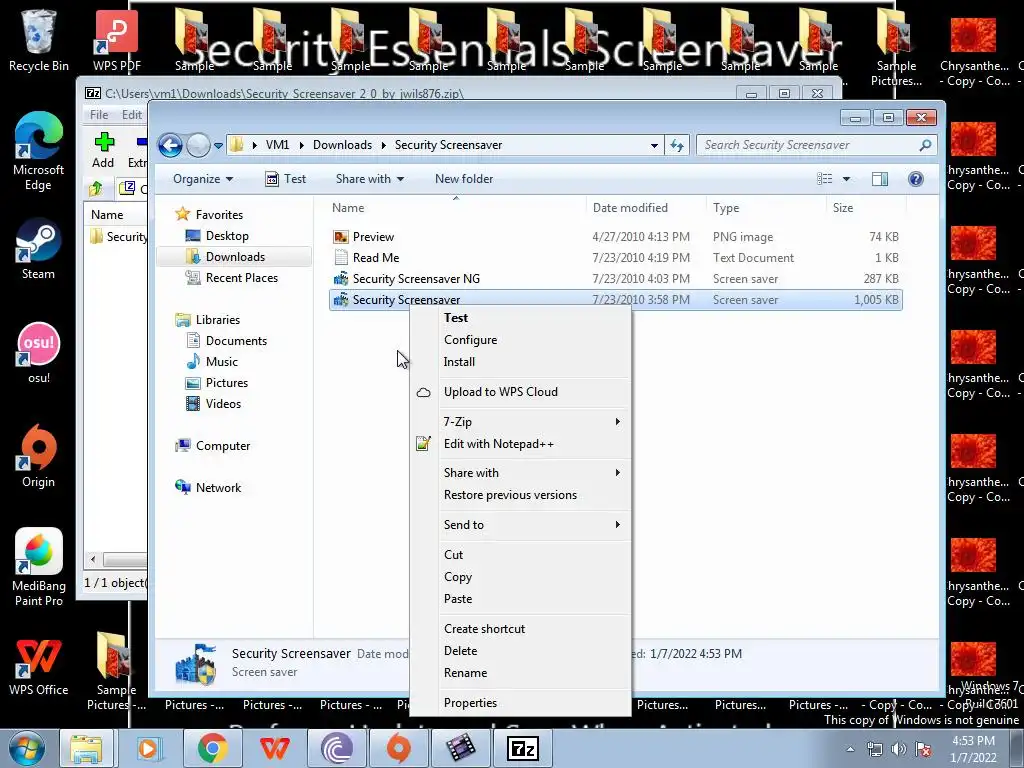Open Share with toolbar dropdown

click(x=370, y=179)
